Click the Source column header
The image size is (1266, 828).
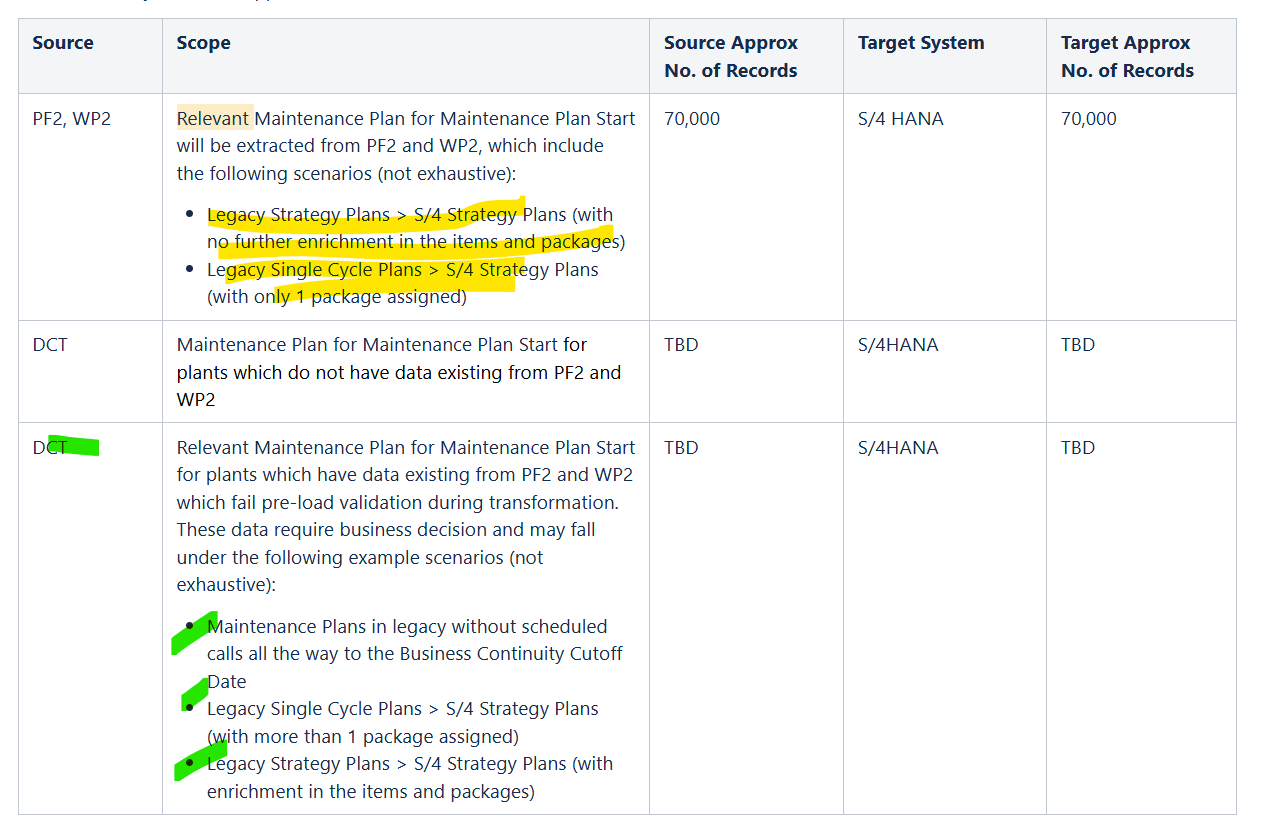tap(63, 43)
